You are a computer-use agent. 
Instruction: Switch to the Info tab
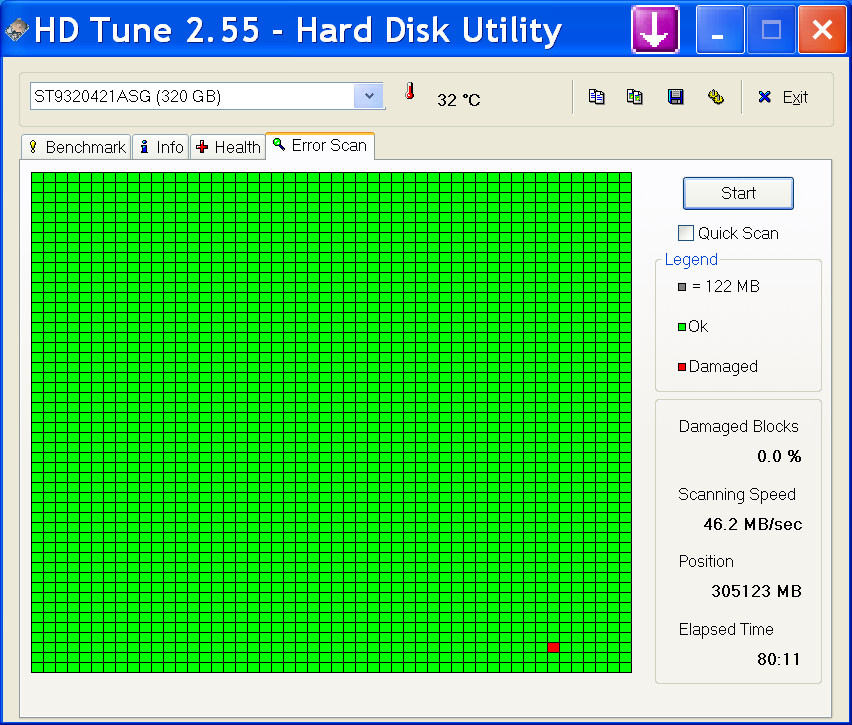[161, 147]
